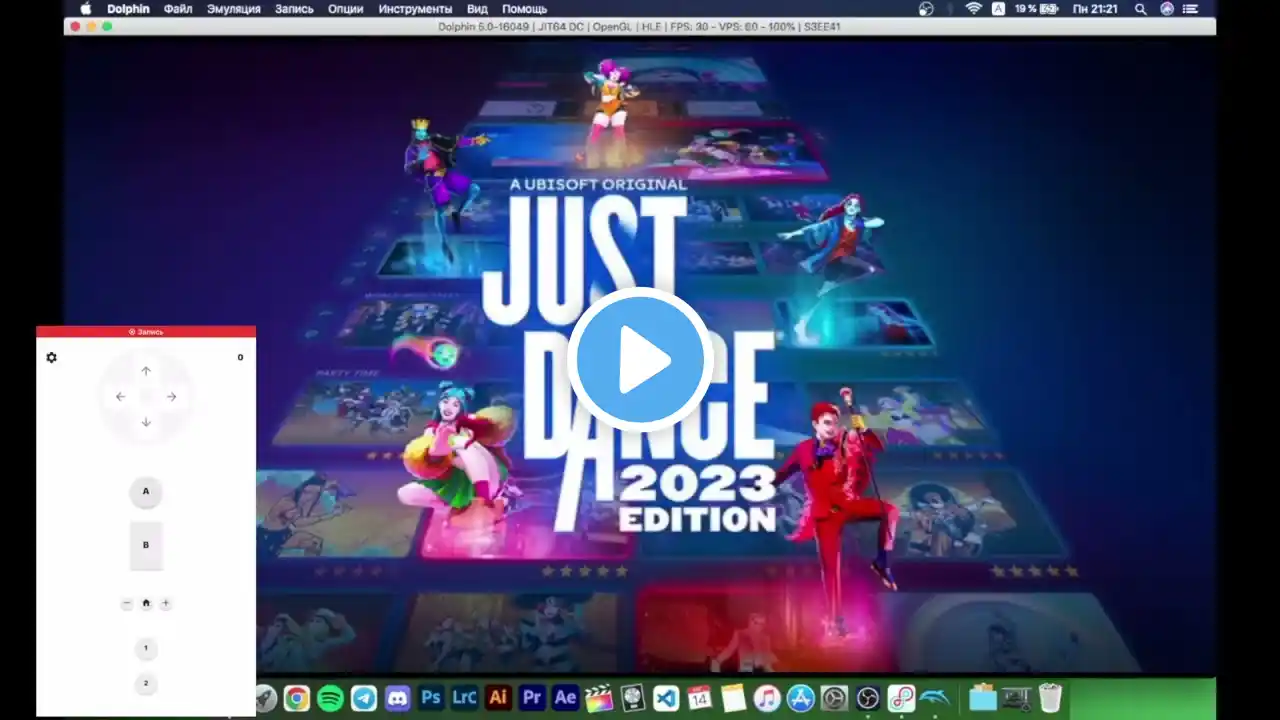Launch Photoshop from the dock
This screenshot has height=720, width=1280.
[431, 698]
